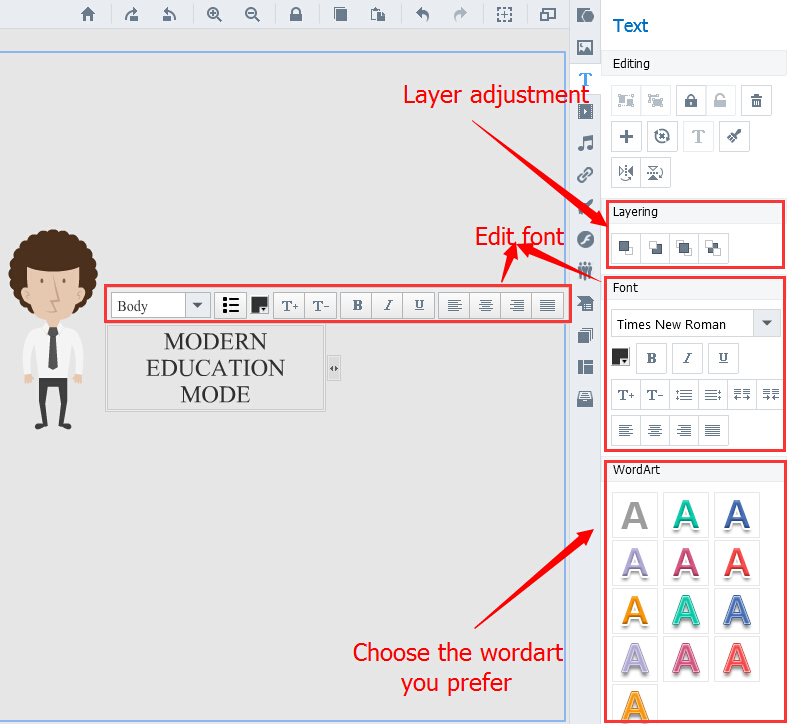Select the businessman character on canvas
This screenshot has width=790, height=724.
[53, 329]
